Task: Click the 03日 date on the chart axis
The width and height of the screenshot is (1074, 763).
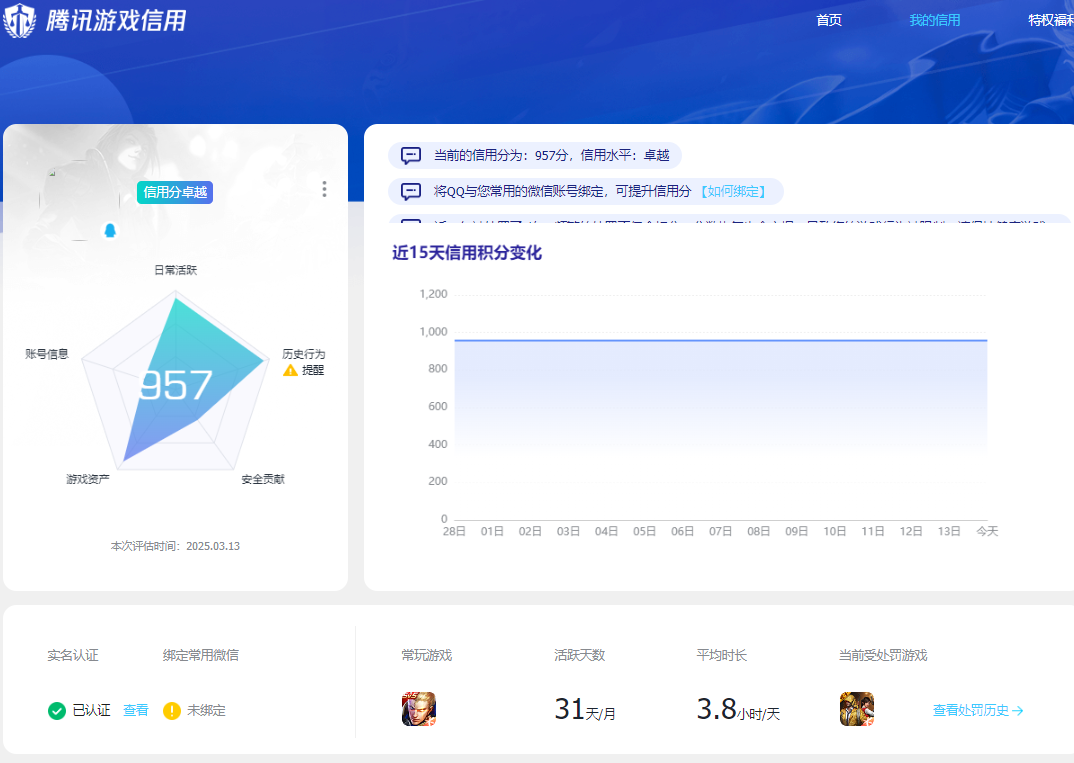Action: click(x=568, y=531)
